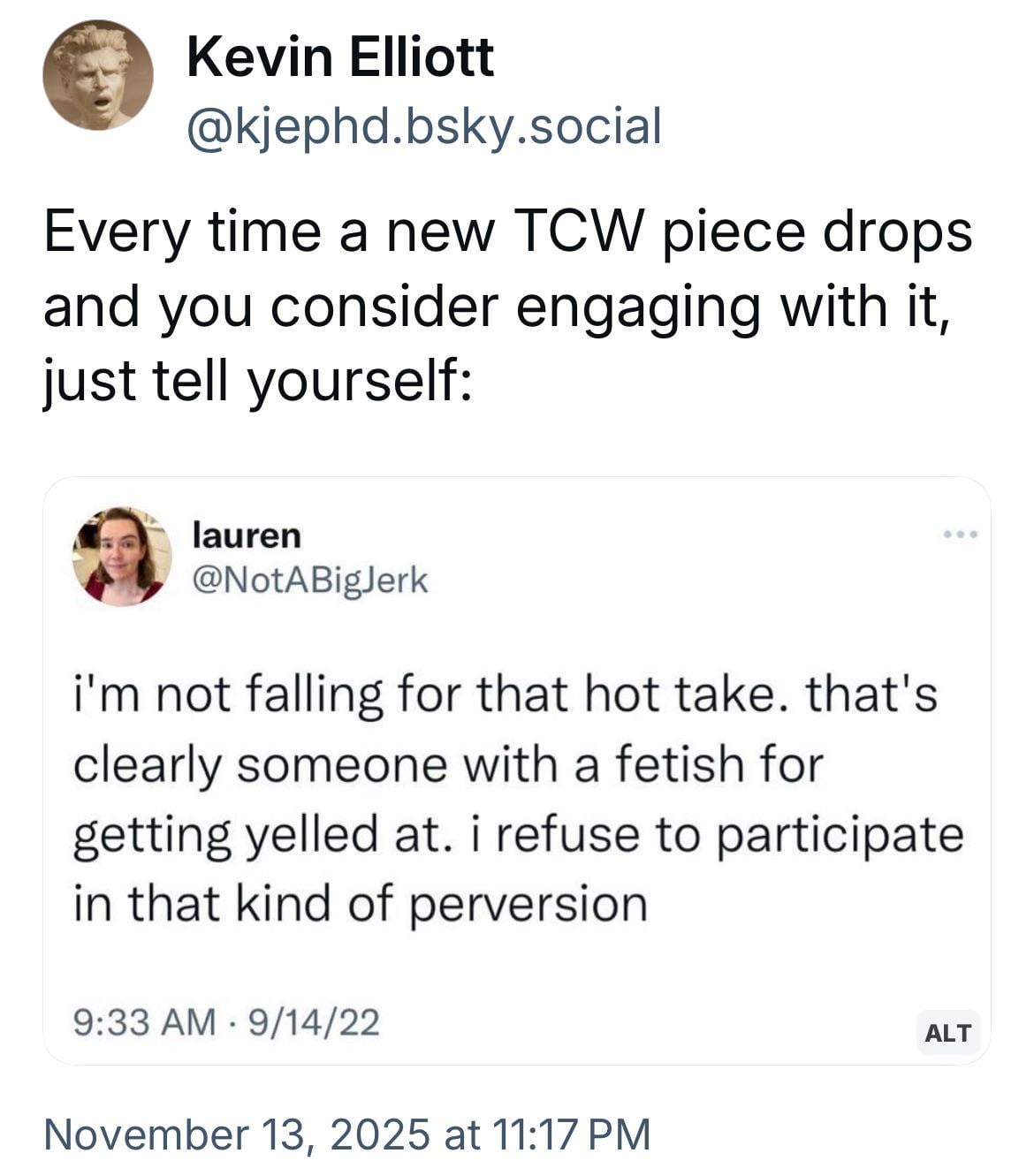Screen dimensions: 1034x1176
Task: Open the @NotABigJerk handle
Action: click(x=309, y=580)
